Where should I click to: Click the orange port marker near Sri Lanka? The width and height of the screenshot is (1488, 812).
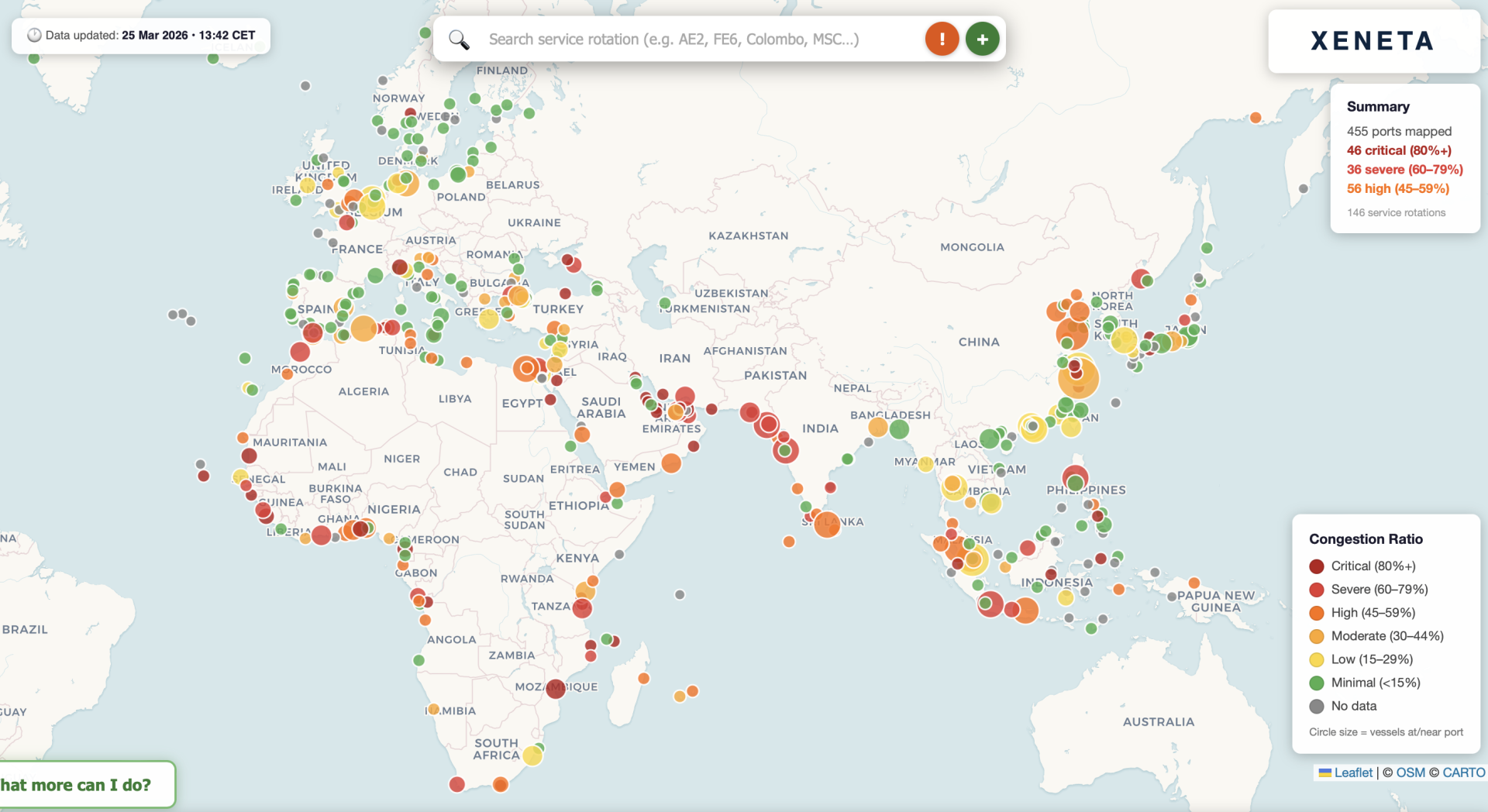coord(827,525)
